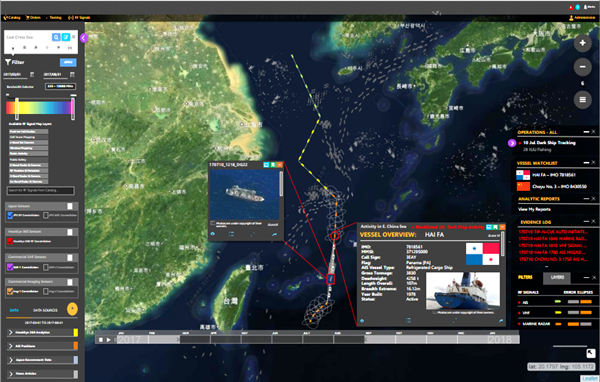This screenshot has height=382, width=600.
Task: Click the orange add data button
Action: pyautogui.click(x=72, y=309)
